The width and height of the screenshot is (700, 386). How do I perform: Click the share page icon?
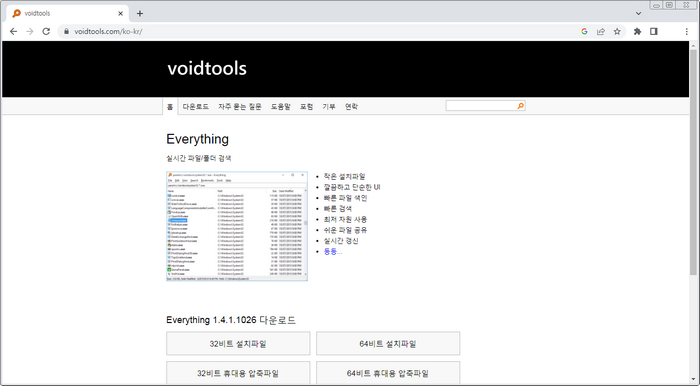point(601,31)
